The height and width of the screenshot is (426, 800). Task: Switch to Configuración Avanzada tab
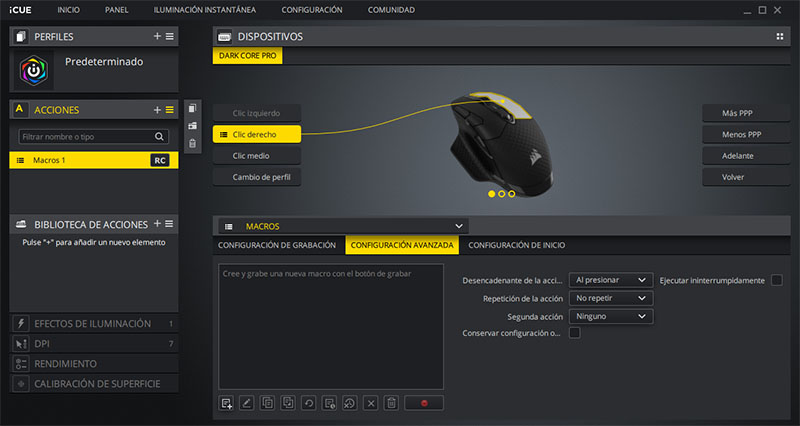pos(402,245)
